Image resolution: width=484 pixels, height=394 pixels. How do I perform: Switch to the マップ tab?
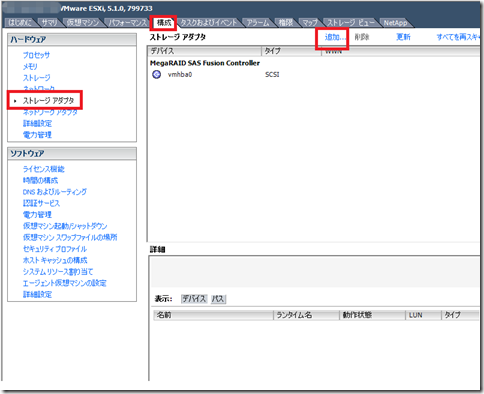310,23
